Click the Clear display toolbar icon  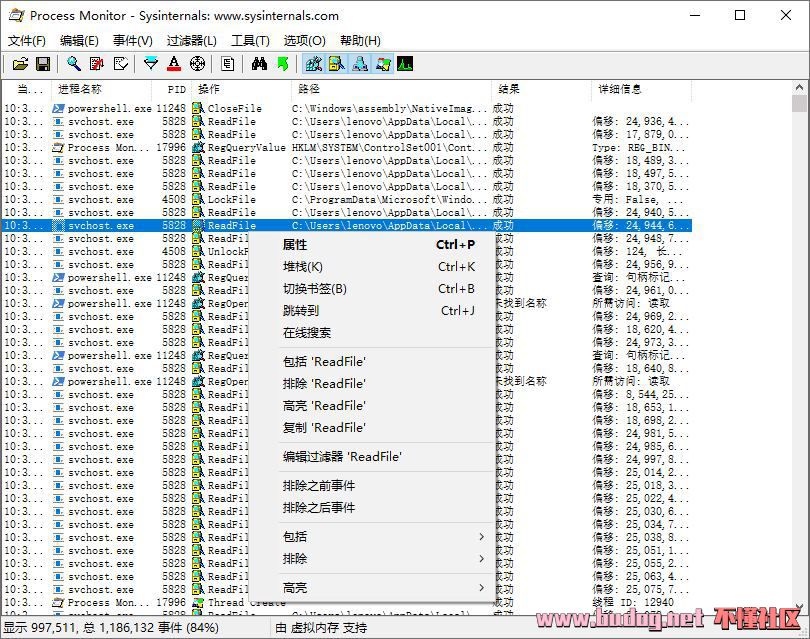[x=121, y=64]
